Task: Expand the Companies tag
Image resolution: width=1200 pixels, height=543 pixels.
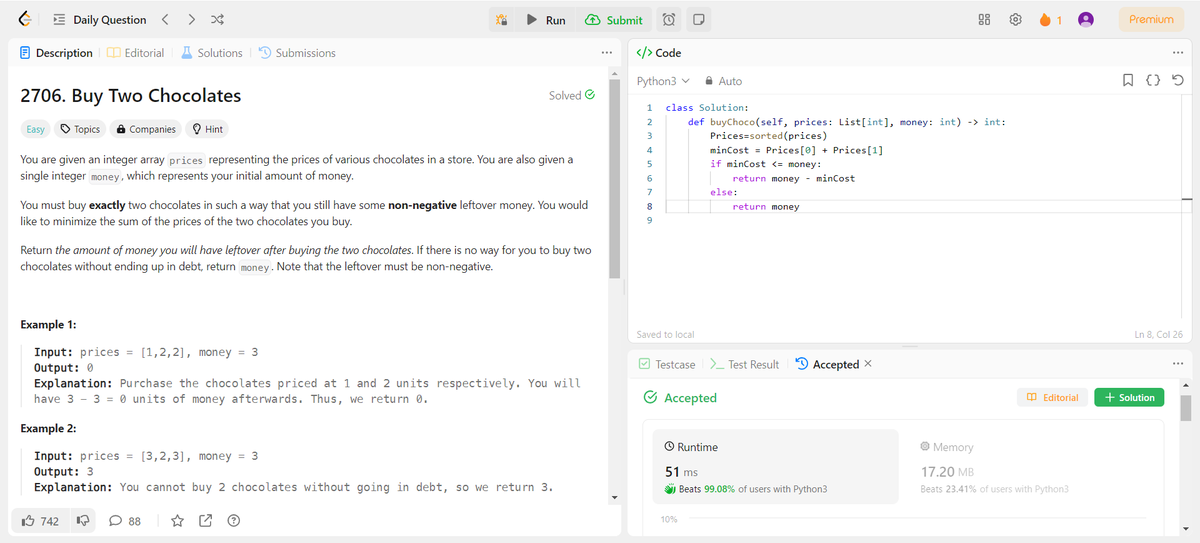Action: pos(146,129)
